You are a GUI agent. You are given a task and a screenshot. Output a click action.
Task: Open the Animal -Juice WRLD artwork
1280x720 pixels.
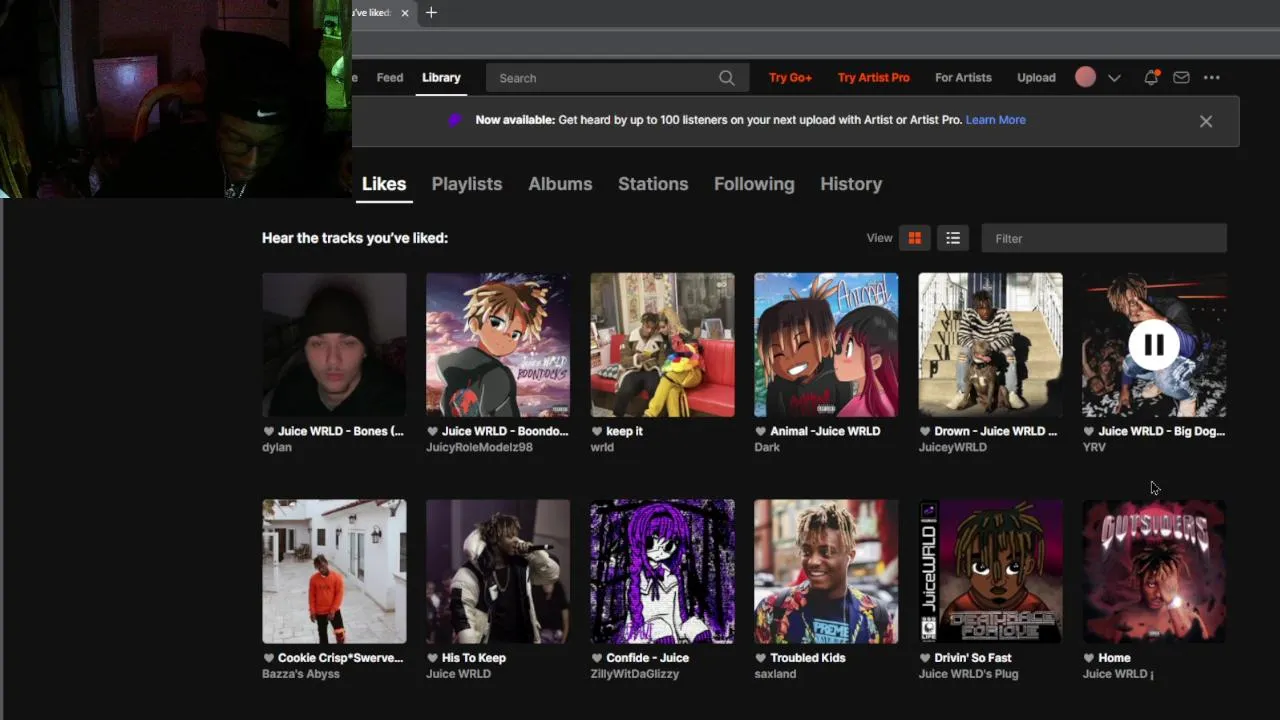point(826,345)
